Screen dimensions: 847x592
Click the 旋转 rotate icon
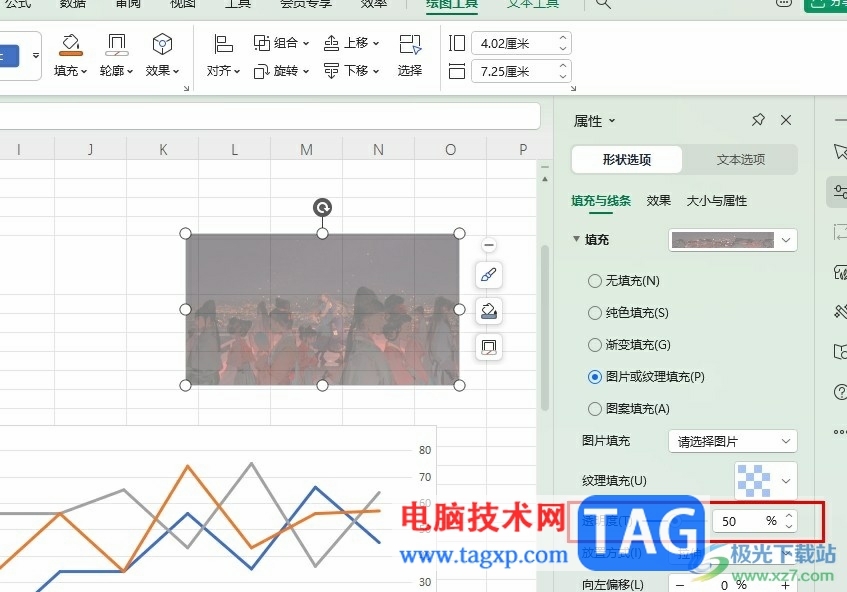point(262,71)
